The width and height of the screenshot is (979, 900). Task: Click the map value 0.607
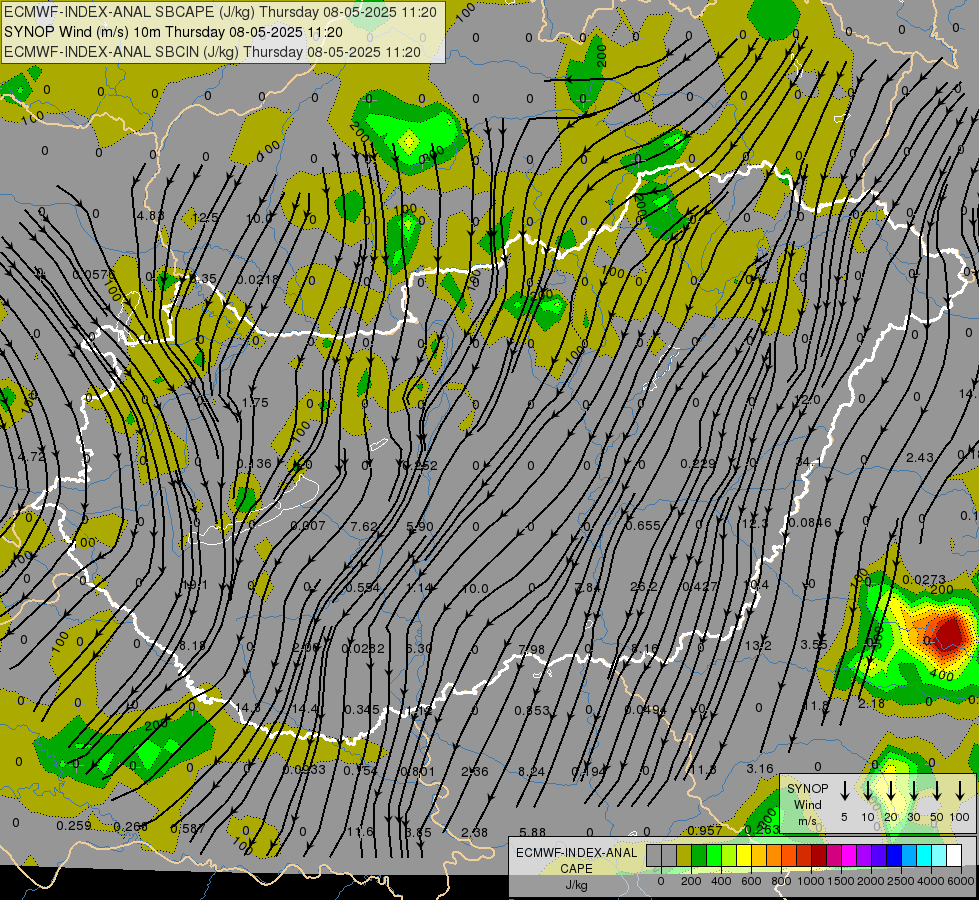(308, 526)
